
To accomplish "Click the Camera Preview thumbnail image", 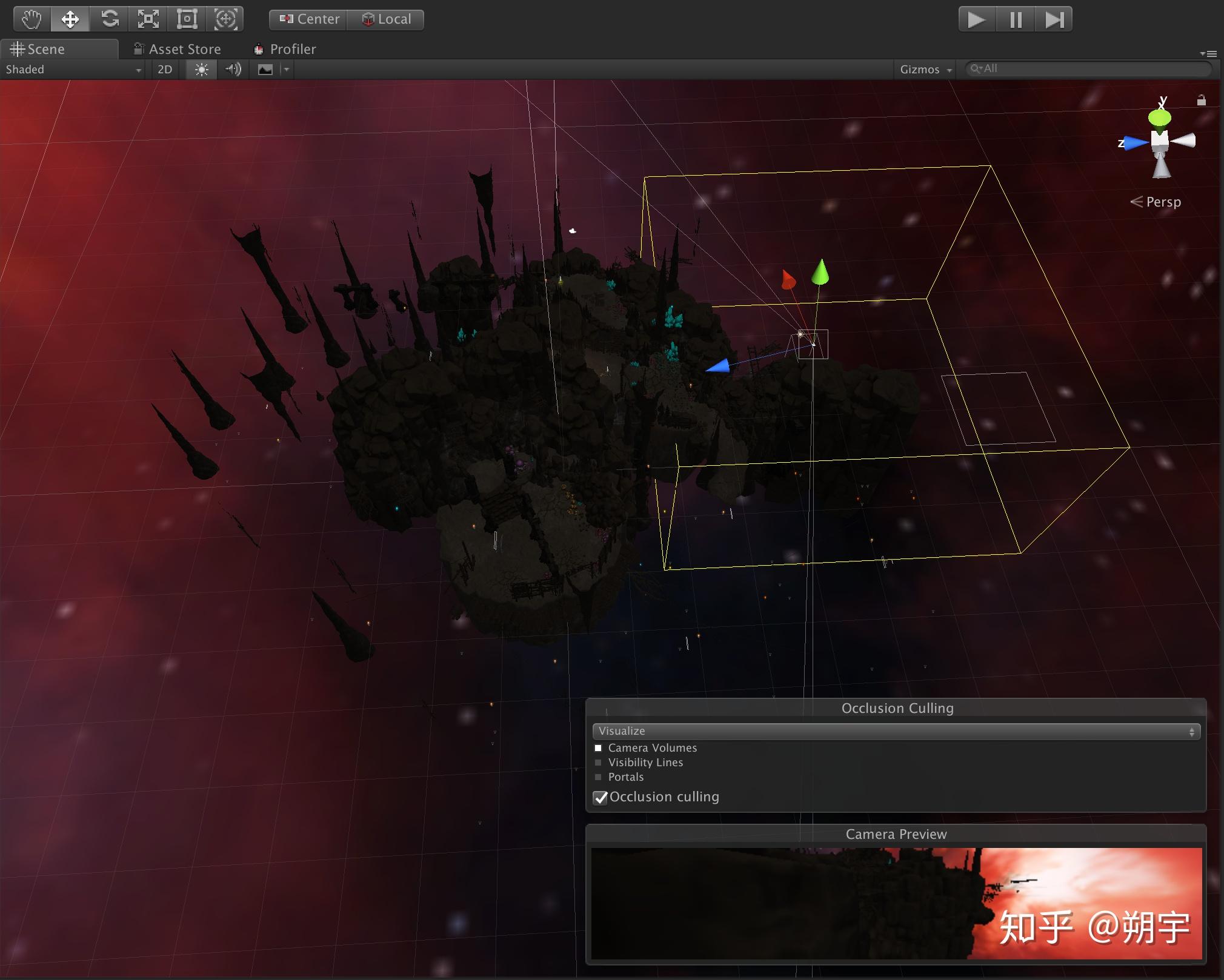I will 896,903.
